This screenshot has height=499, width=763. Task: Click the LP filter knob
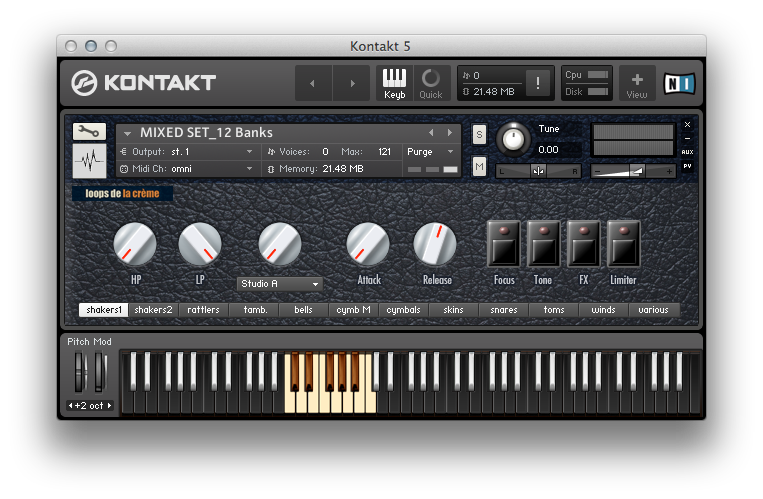200,244
